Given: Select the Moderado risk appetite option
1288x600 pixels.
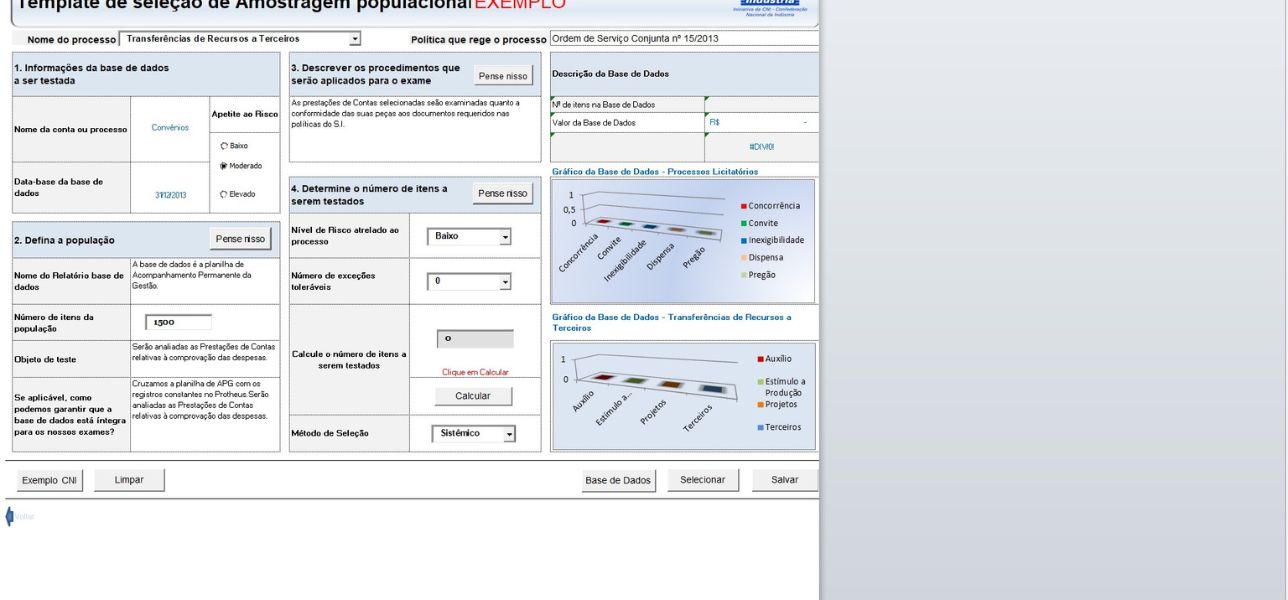Looking at the screenshot, I should 222,165.
